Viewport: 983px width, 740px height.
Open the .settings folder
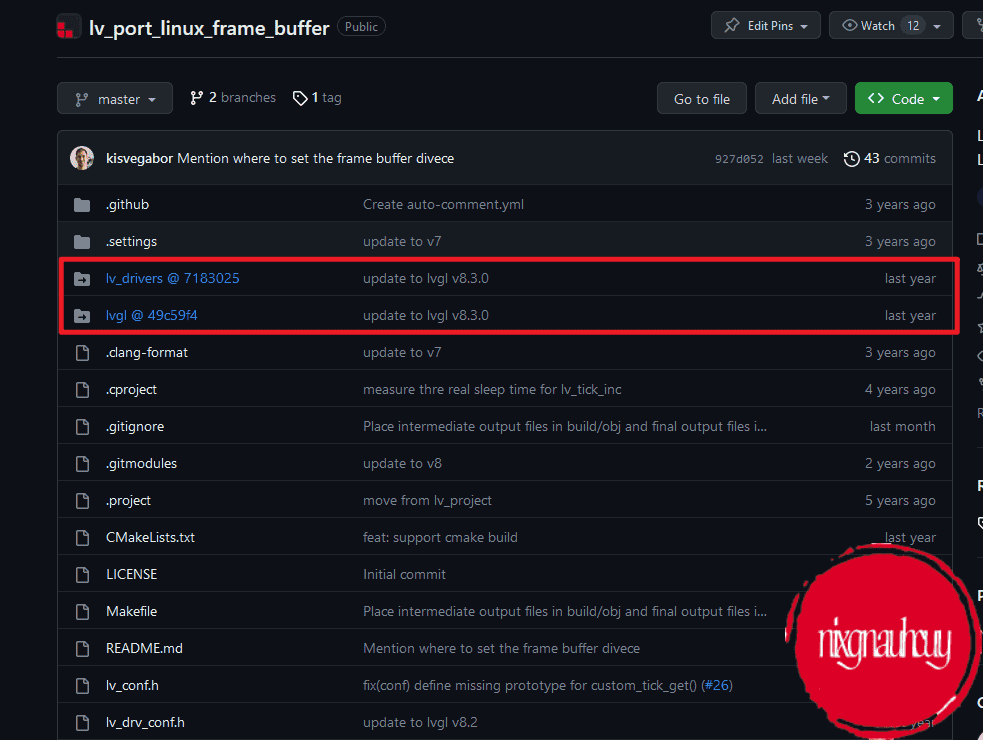(132, 241)
